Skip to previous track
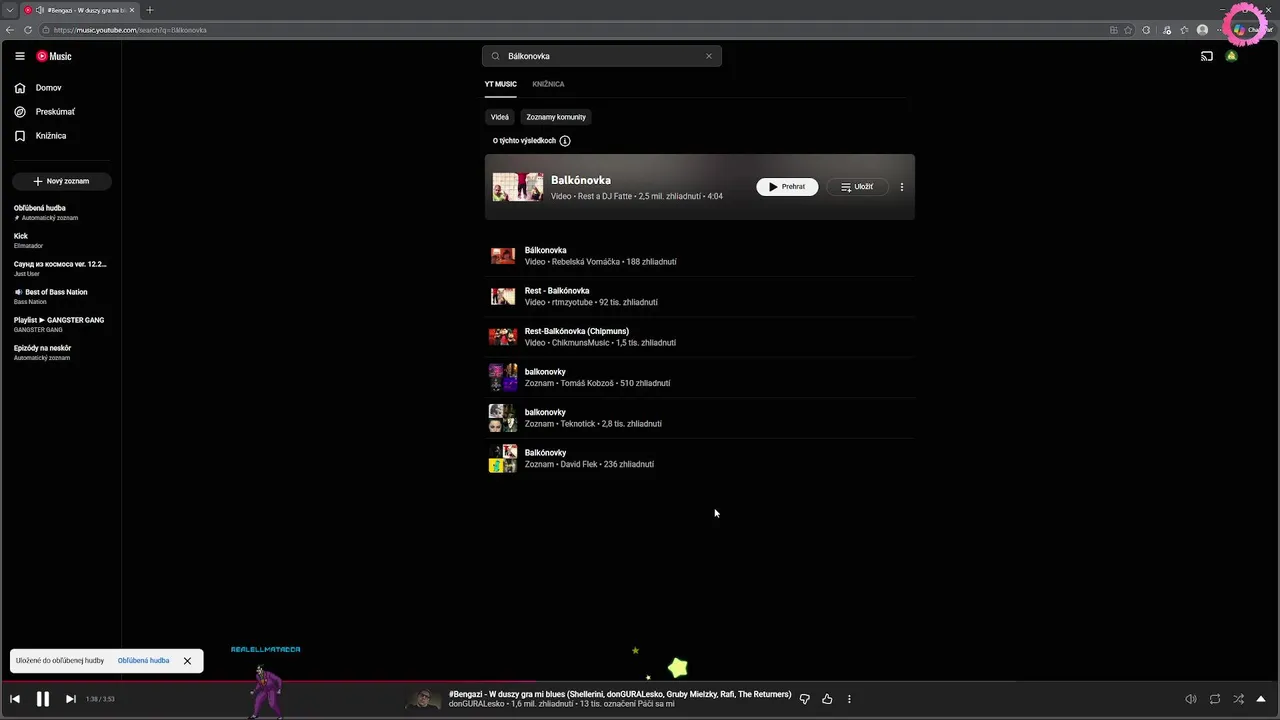Viewport: 1280px width, 720px height. pos(15,699)
